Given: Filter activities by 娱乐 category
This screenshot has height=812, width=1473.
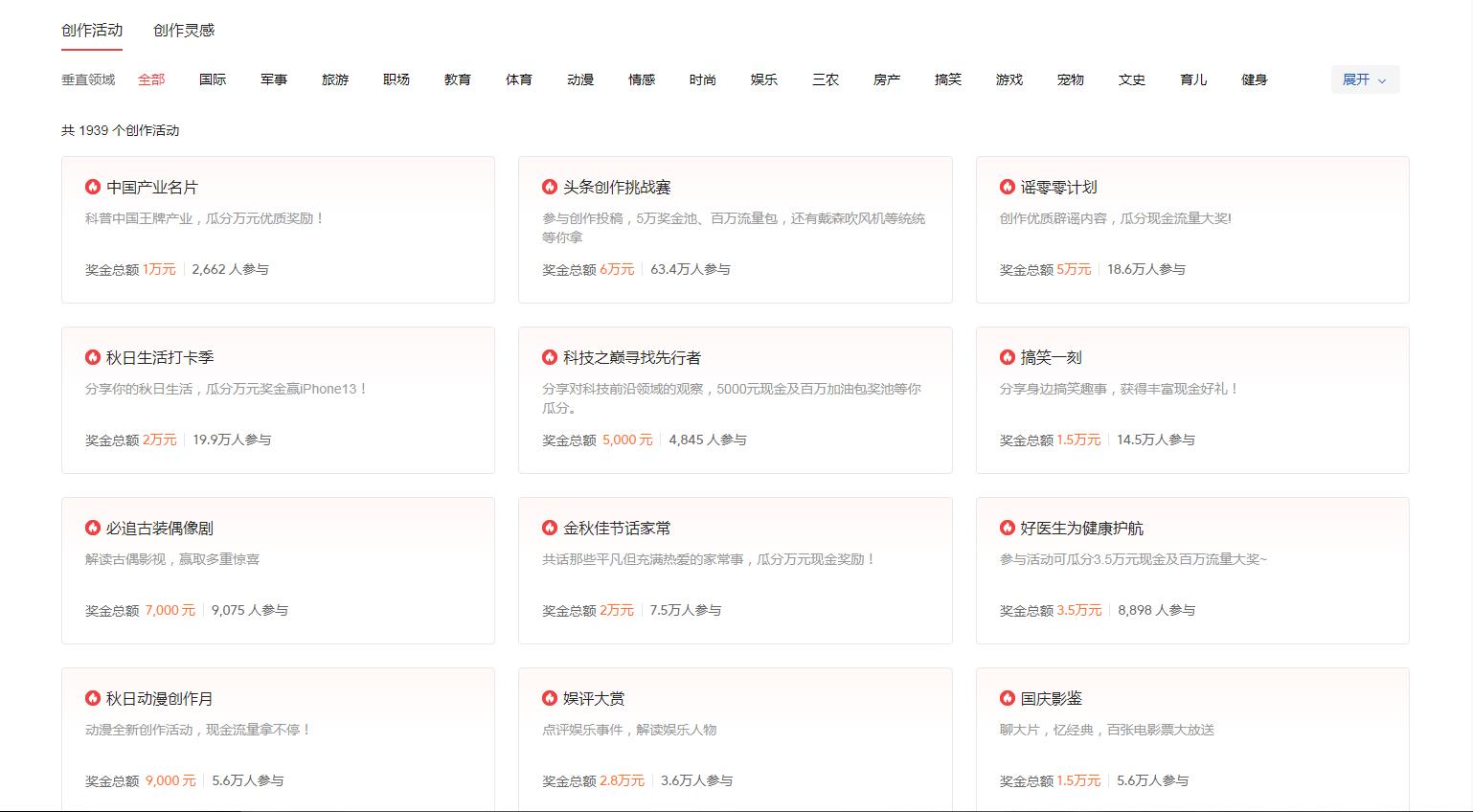Looking at the screenshot, I should pos(763,79).
